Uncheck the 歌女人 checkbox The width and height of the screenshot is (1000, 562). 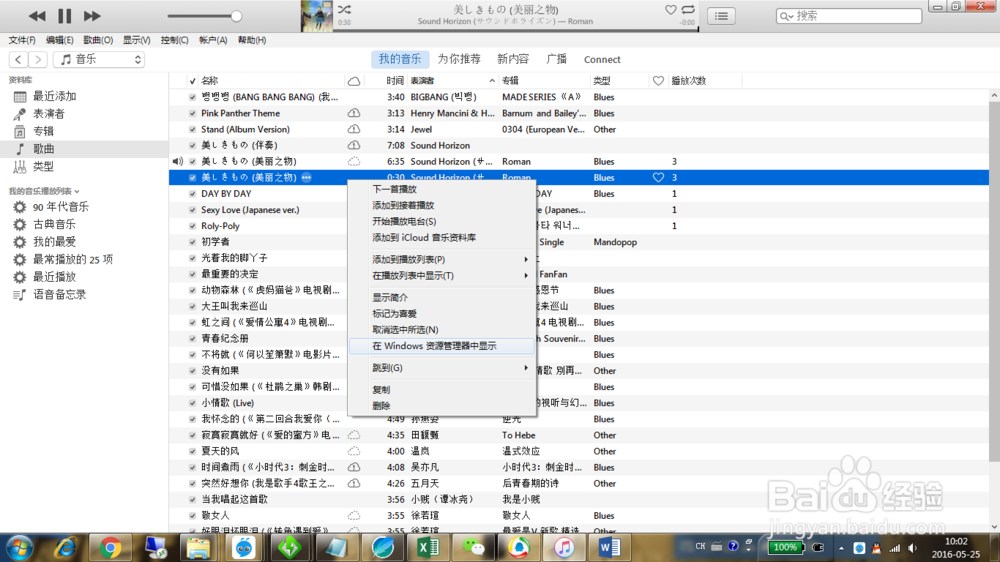pyautogui.click(x=193, y=515)
